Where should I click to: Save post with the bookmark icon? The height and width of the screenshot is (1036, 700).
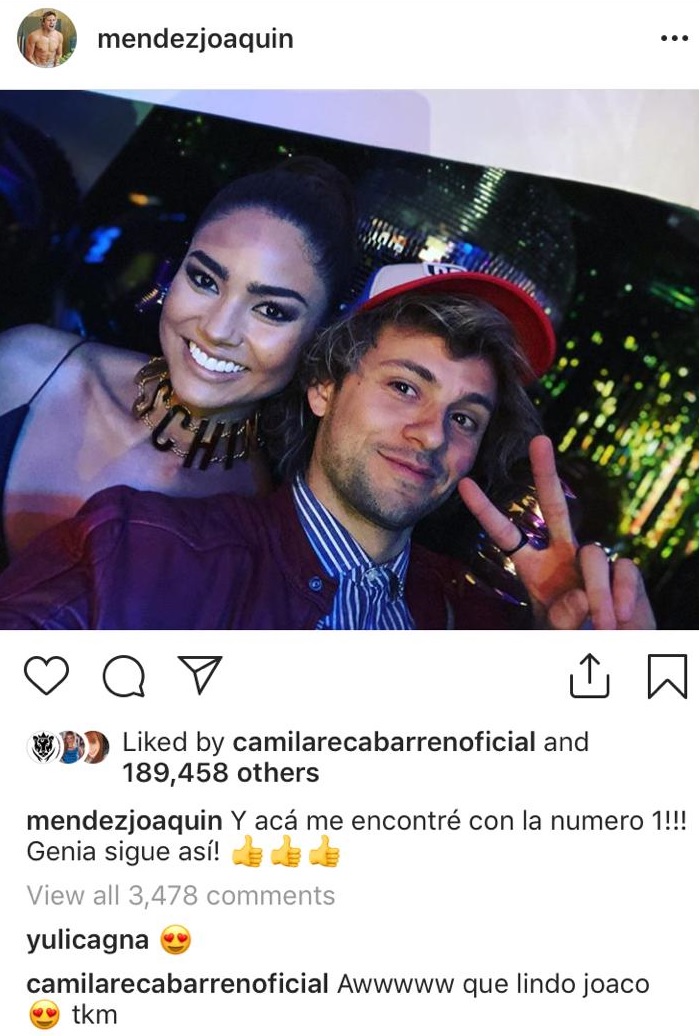(666, 676)
